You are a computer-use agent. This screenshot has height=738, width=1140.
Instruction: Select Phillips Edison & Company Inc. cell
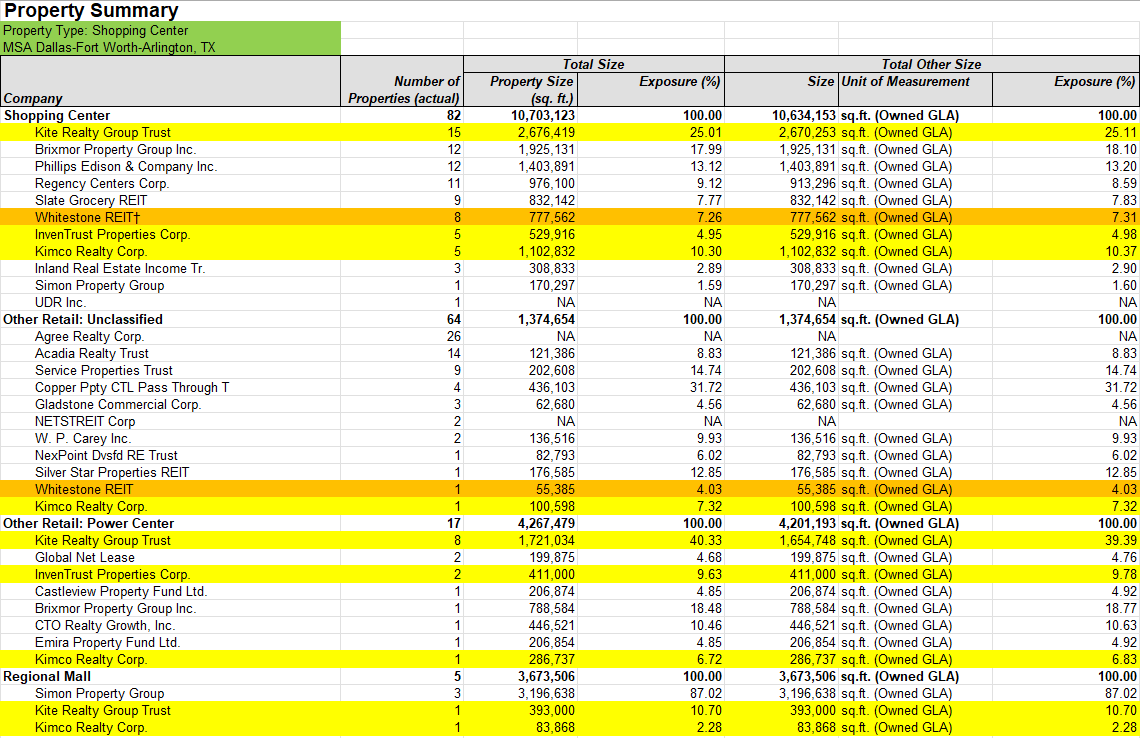click(x=126, y=167)
